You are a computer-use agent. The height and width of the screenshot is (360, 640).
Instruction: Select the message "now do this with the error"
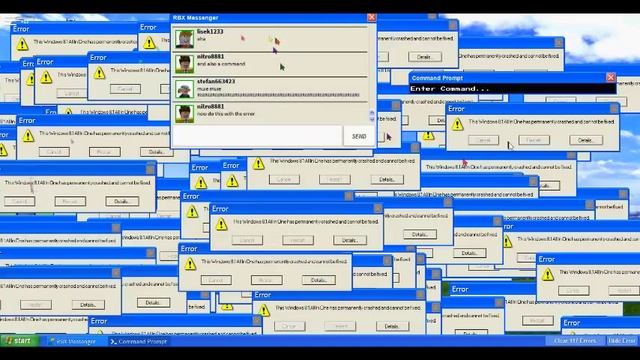[226, 114]
